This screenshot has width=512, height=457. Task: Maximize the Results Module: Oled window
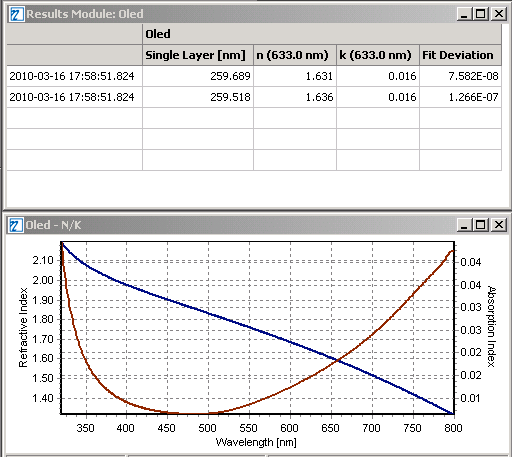click(x=481, y=14)
